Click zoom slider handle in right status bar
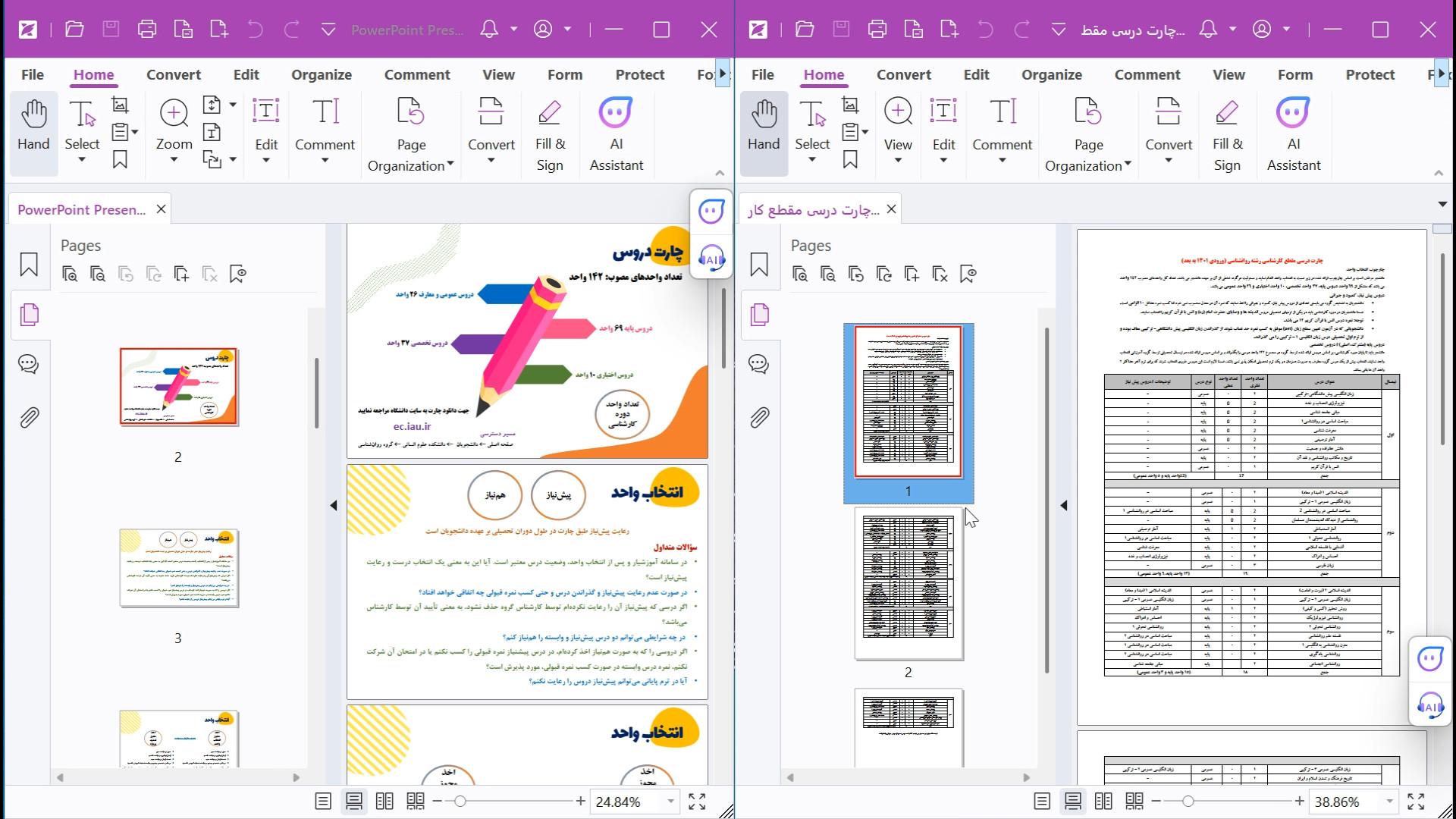This screenshot has width=1456, height=819. click(1188, 802)
